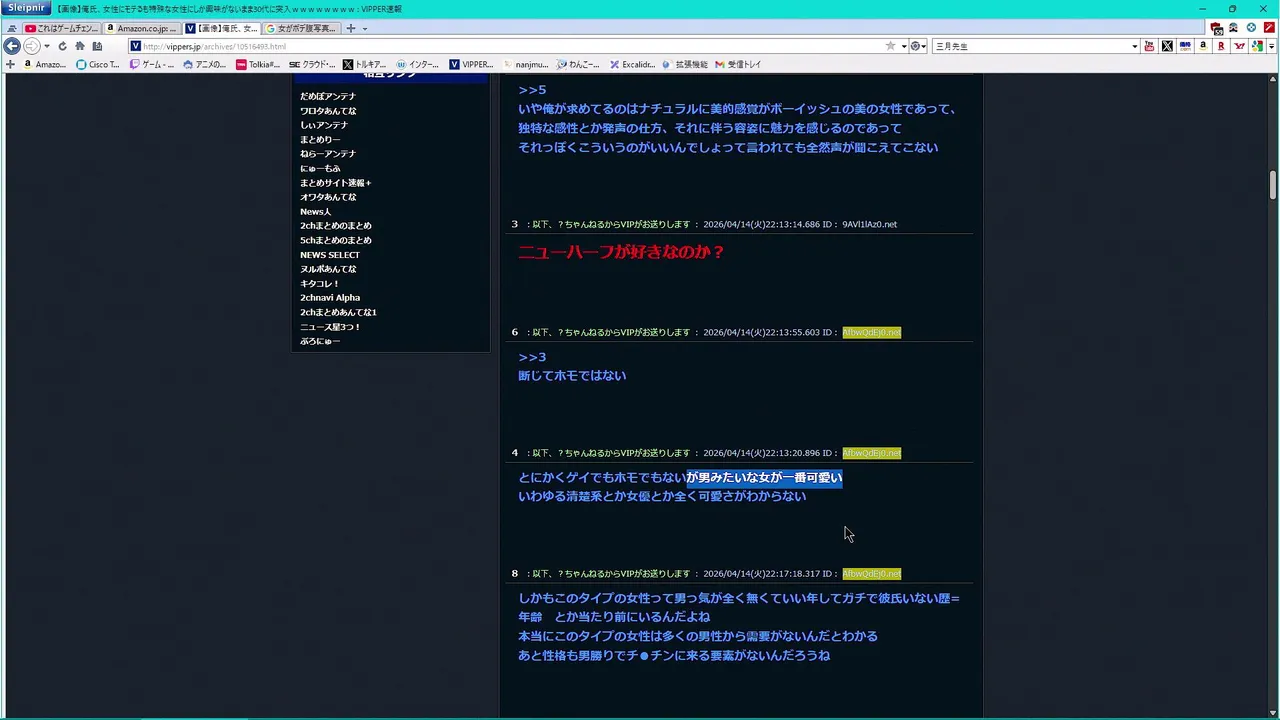Switch to the Amazon.co.jp tab

coord(142,28)
